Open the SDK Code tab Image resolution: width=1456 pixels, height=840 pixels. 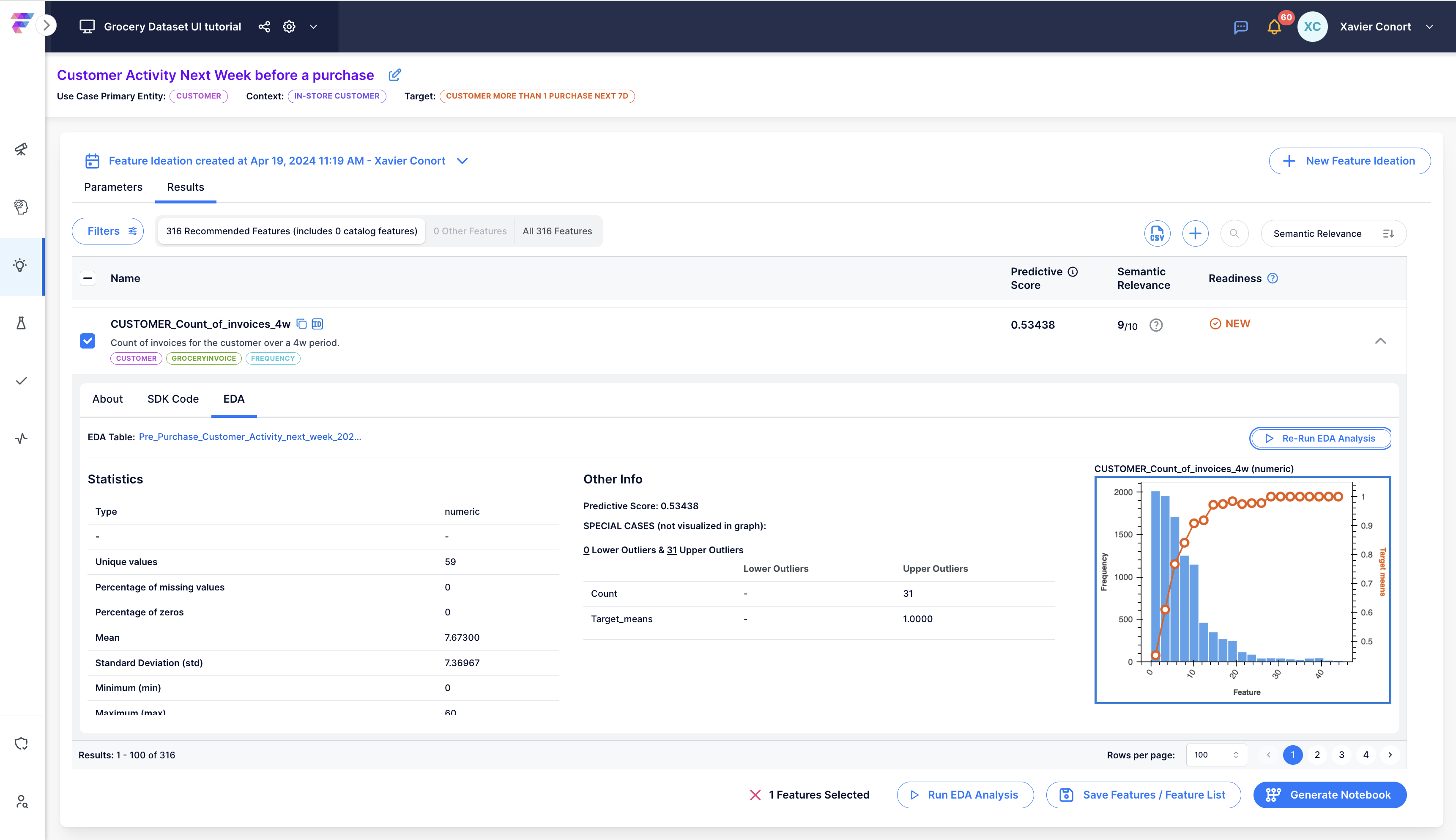(173, 399)
